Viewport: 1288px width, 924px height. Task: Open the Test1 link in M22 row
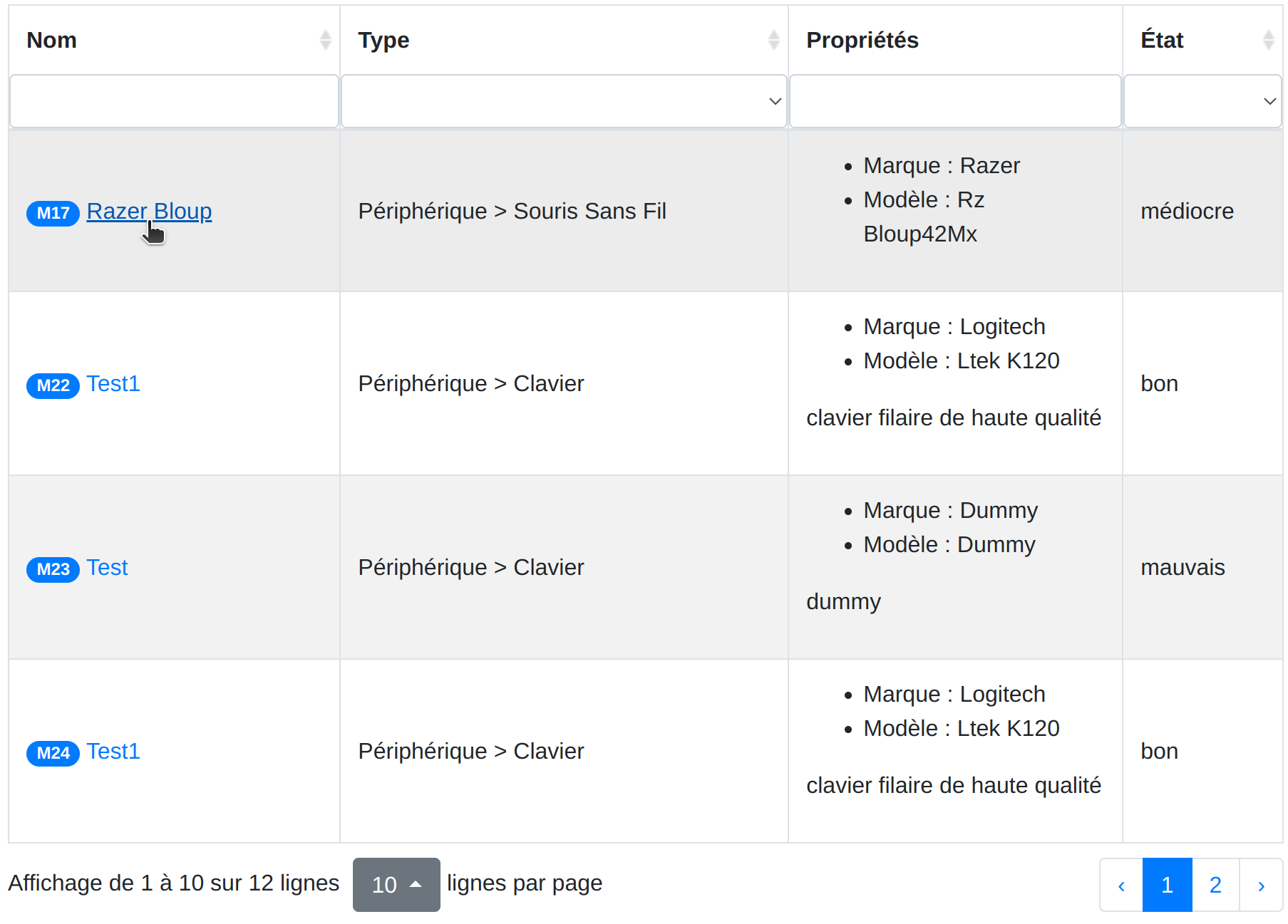(x=113, y=383)
